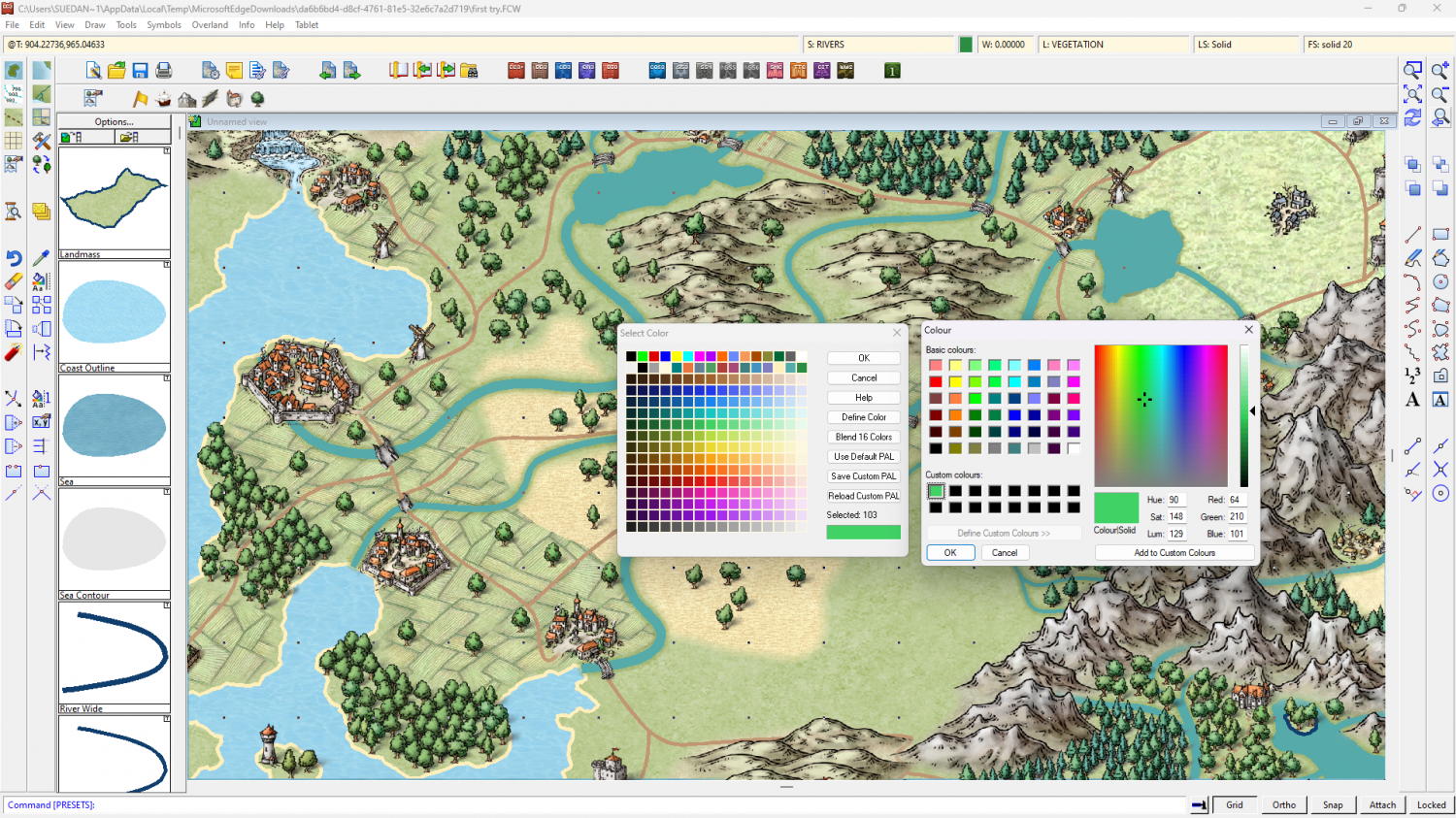This screenshot has height=818, width=1456.
Task: Click the Zoom In plus icon
Action: pos(1440,70)
